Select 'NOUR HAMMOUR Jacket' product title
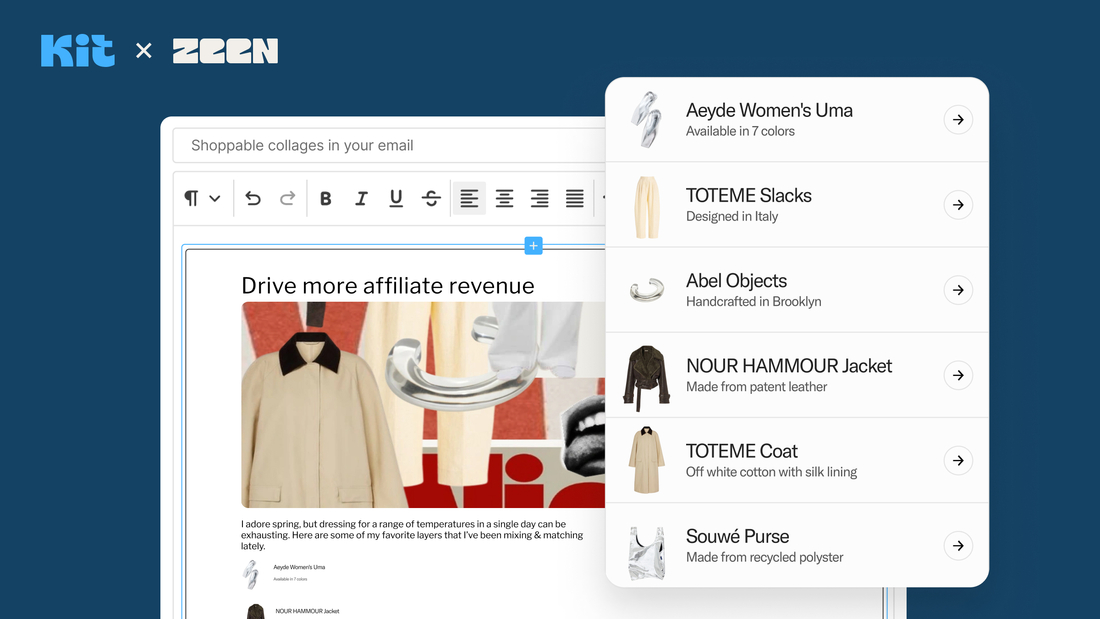The image size is (1100, 619). (789, 366)
